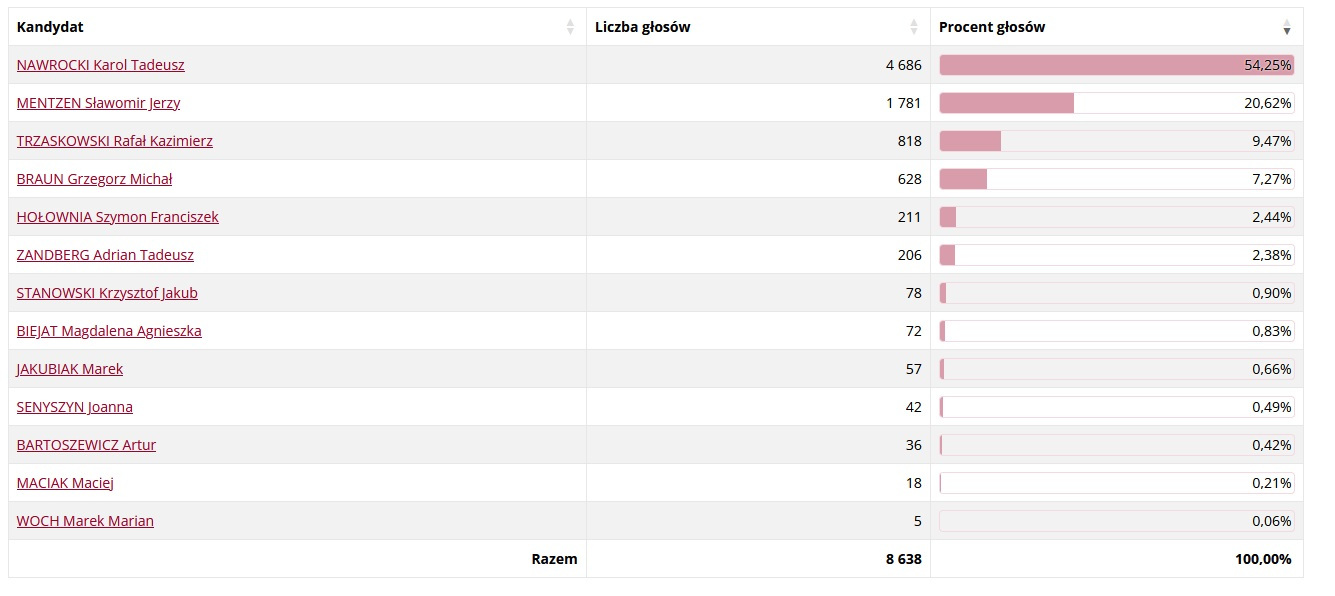Open SENYSZYN Joanna candidate link
The image size is (1335, 596).
(75, 407)
